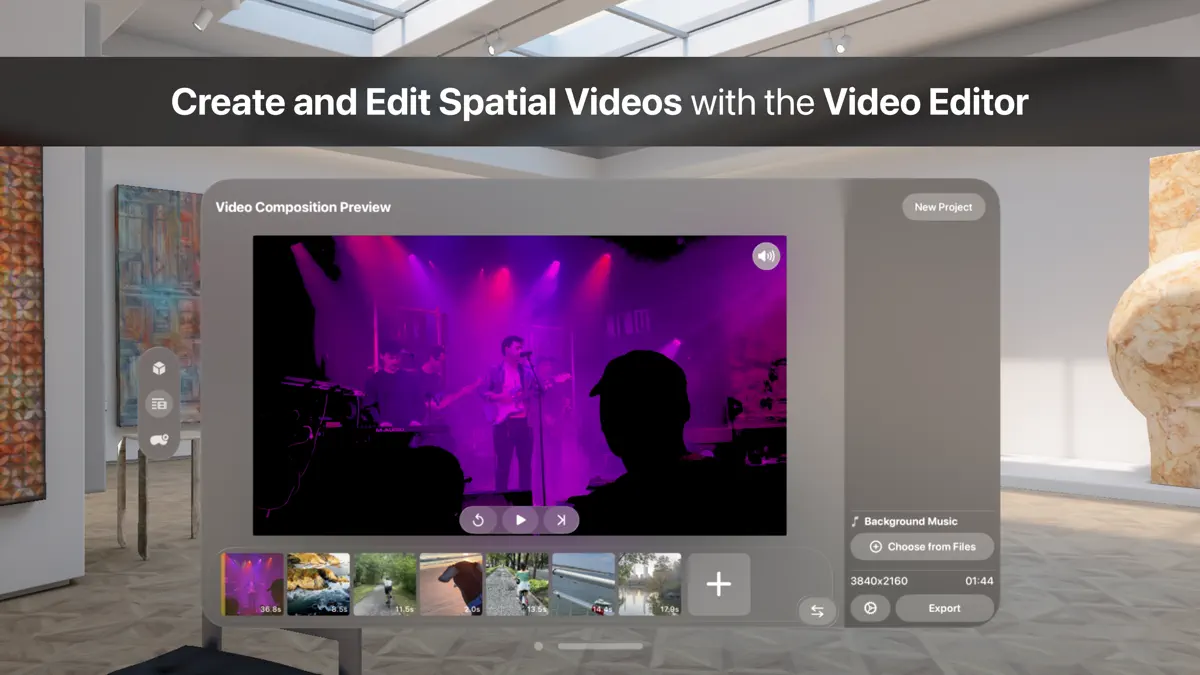Click the plus icon to add a clip
The image size is (1200, 675).
[x=717, y=585]
